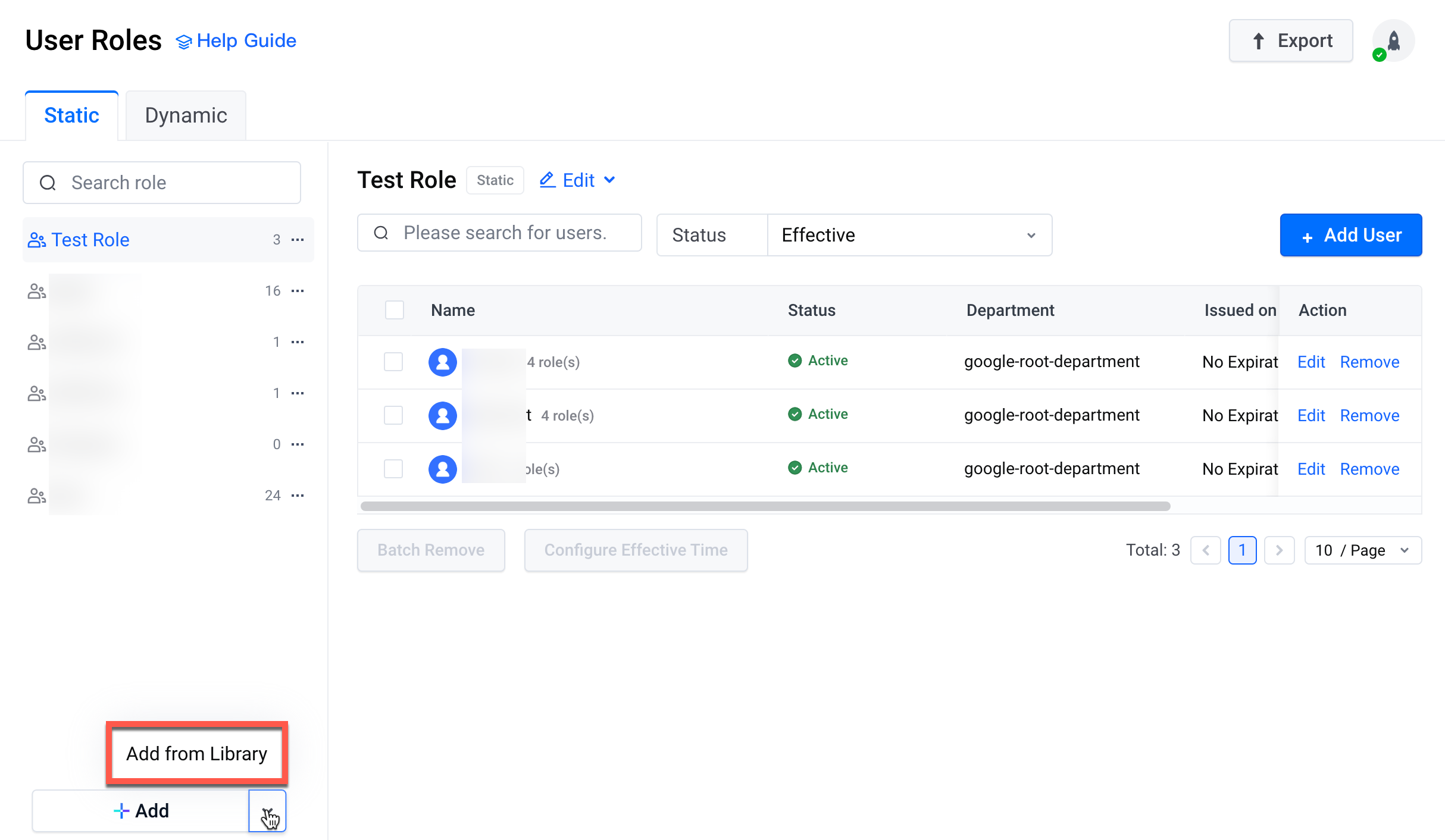
Task: Choose Add from Library menu item
Action: pos(197,754)
